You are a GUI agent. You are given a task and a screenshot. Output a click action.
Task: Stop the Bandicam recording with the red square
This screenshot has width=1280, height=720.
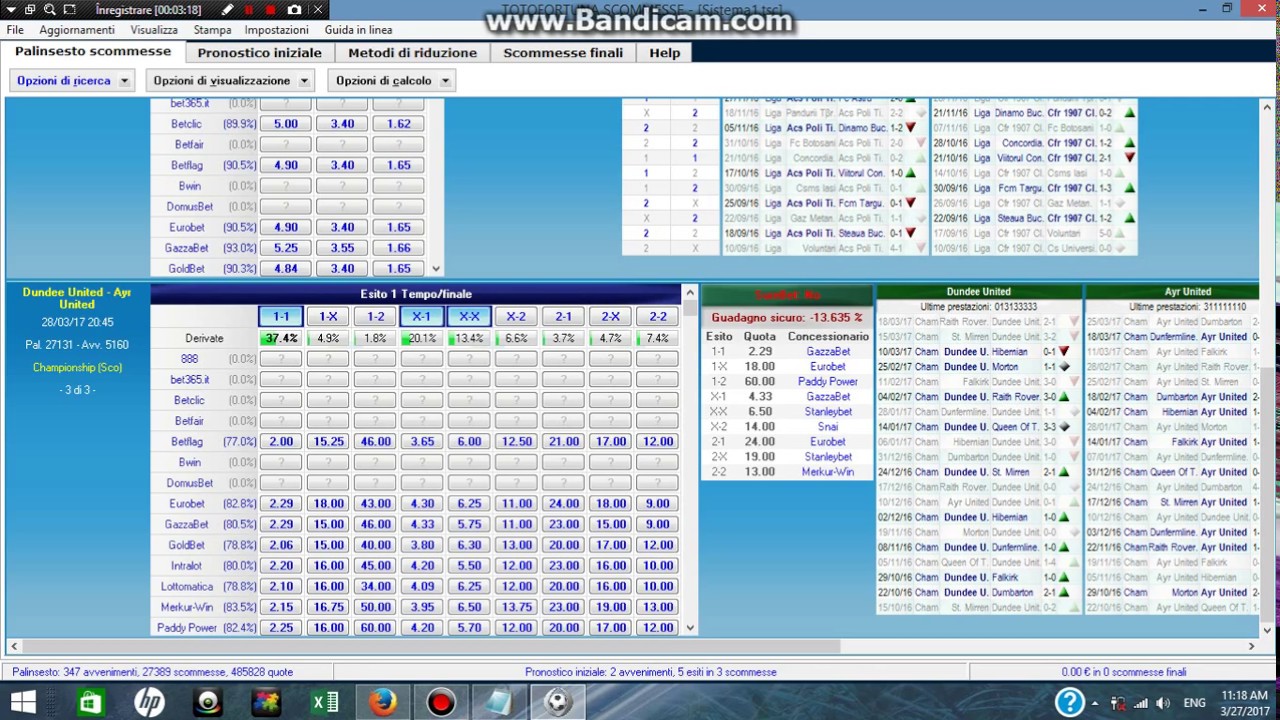270,9
